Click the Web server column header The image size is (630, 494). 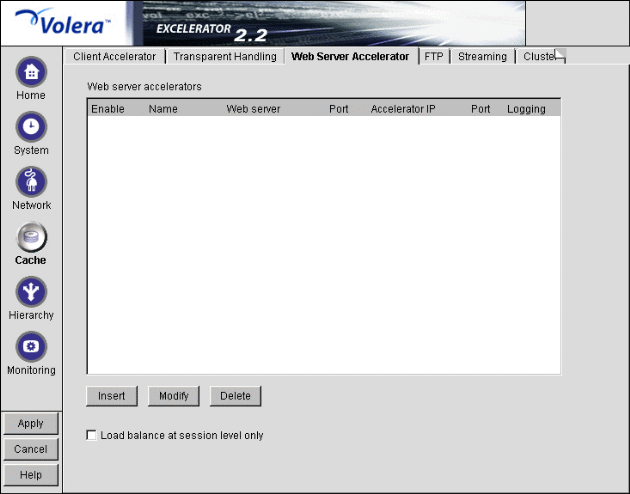pyautogui.click(x=253, y=109)
